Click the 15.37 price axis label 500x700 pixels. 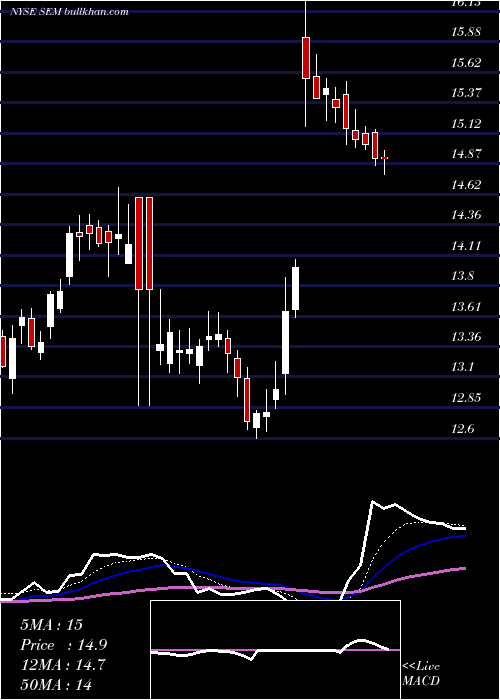pyautogui.click(x=466, y=93)
